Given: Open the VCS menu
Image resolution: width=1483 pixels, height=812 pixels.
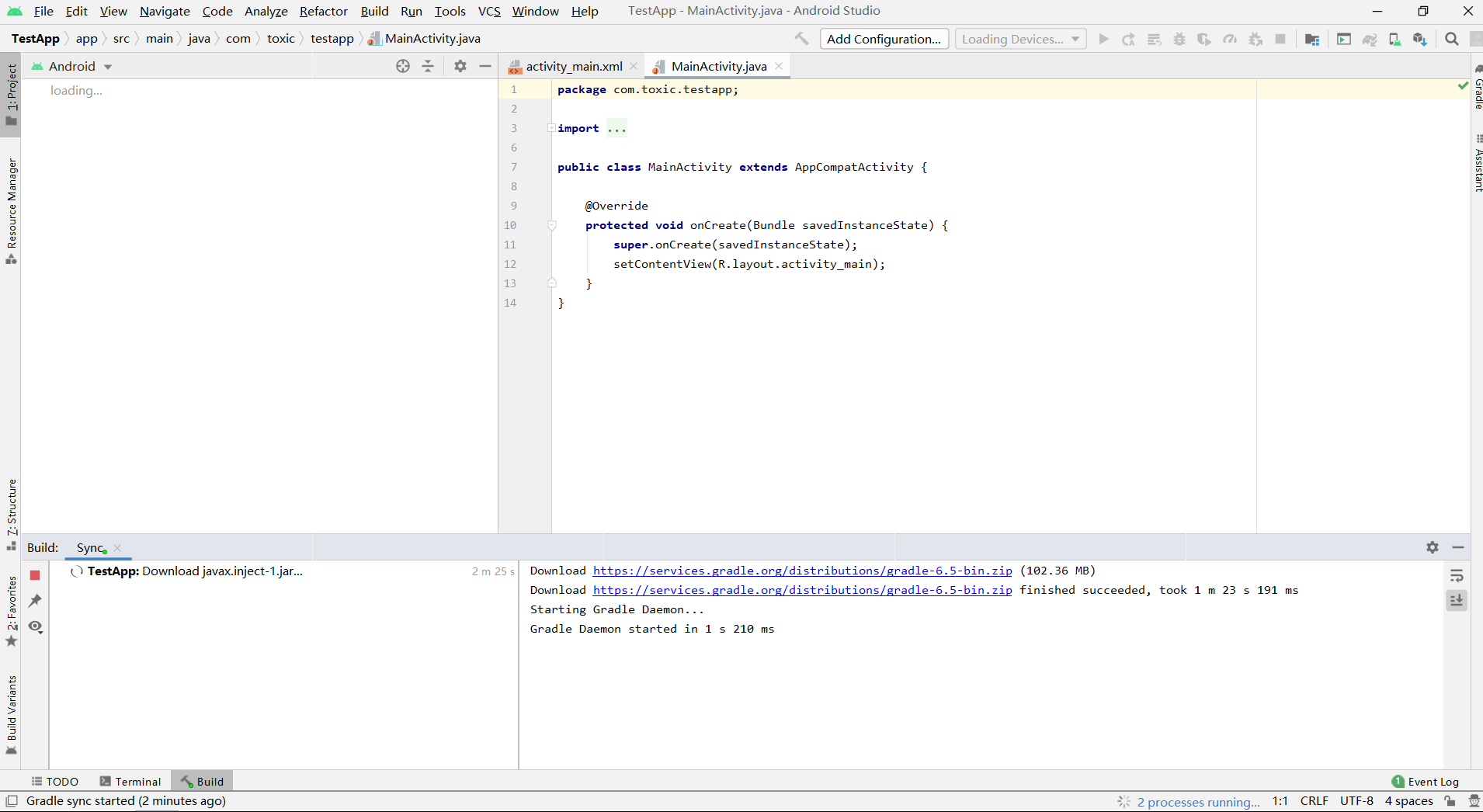Looking at the screenshot, I should tap(489, 11).
